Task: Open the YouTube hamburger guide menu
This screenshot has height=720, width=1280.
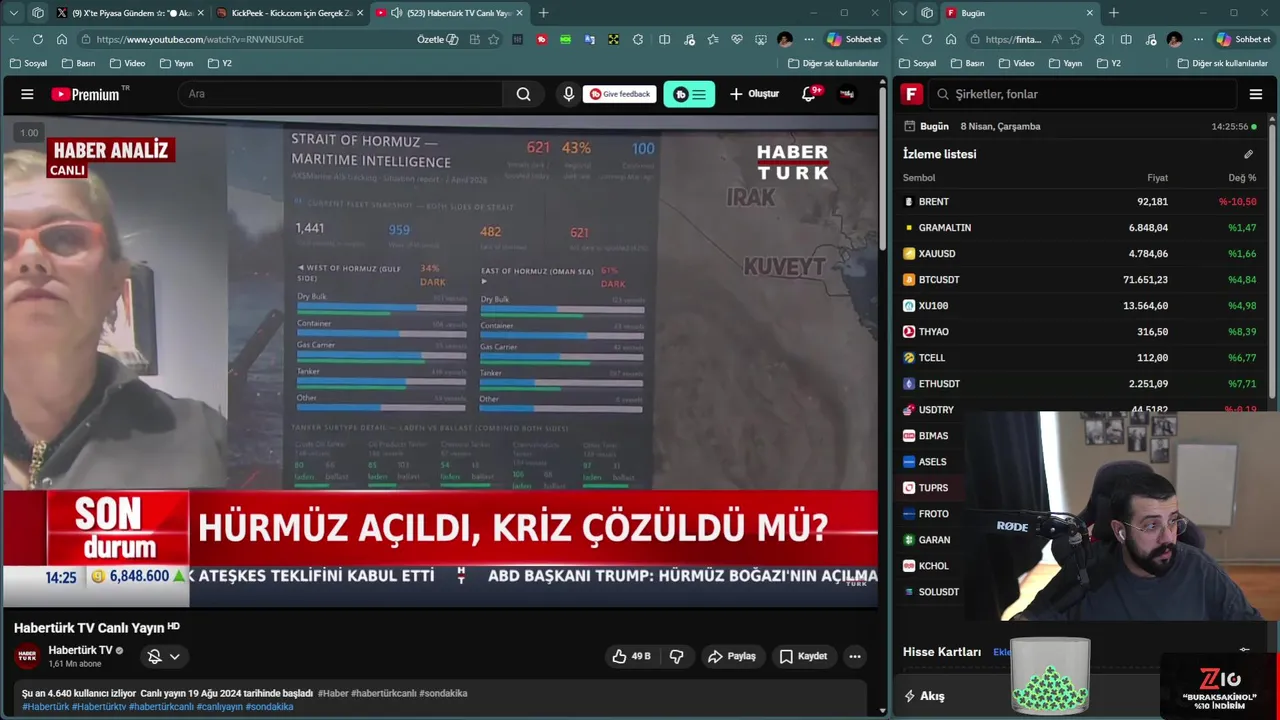Action: [x=27, y=94]
